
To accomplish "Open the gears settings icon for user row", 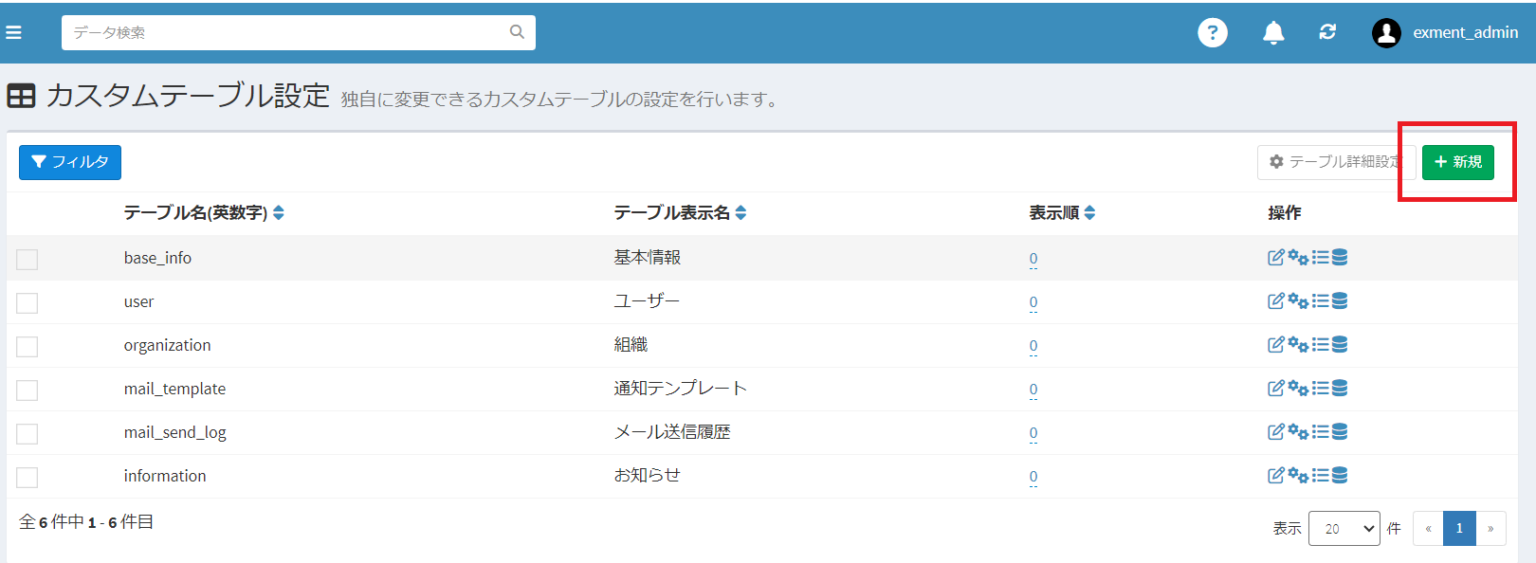I will pyautogui.click(x=1298, y=301).
